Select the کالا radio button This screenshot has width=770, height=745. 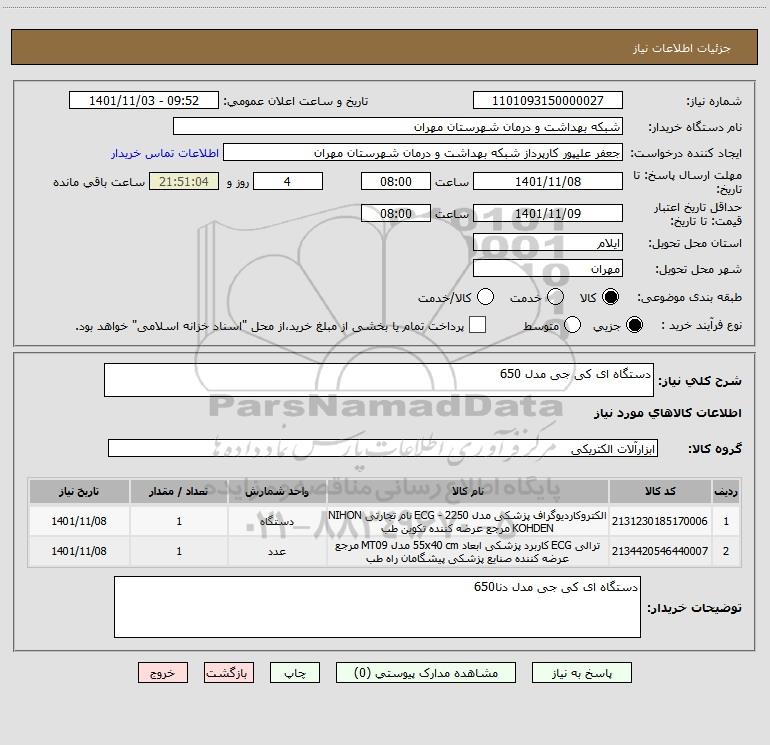pyautogui.click(x=610, y=297)
